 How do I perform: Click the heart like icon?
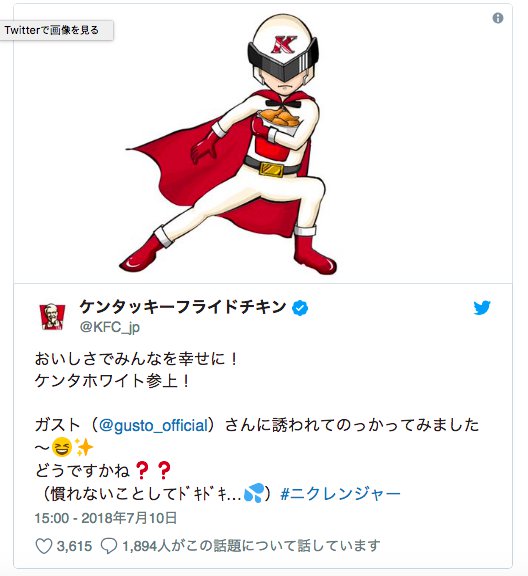click(43, 546)
